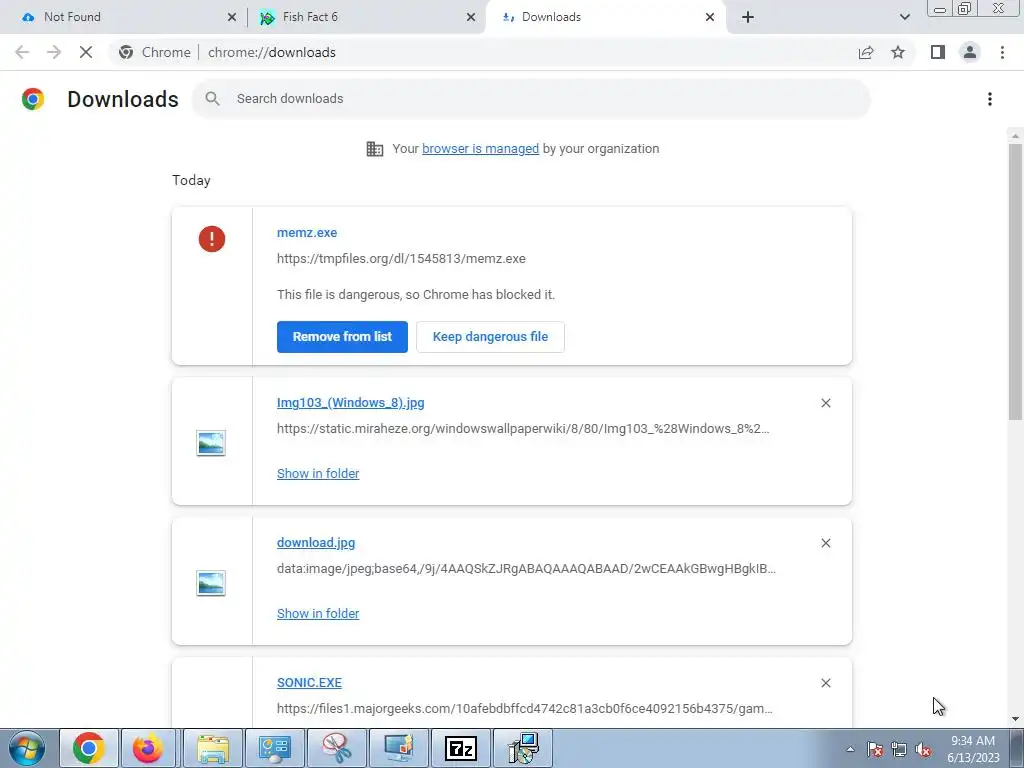The width and height of the screenshot is (1024, 768).
Task: Click the search magnifier icon
Action: pos(212,99)
